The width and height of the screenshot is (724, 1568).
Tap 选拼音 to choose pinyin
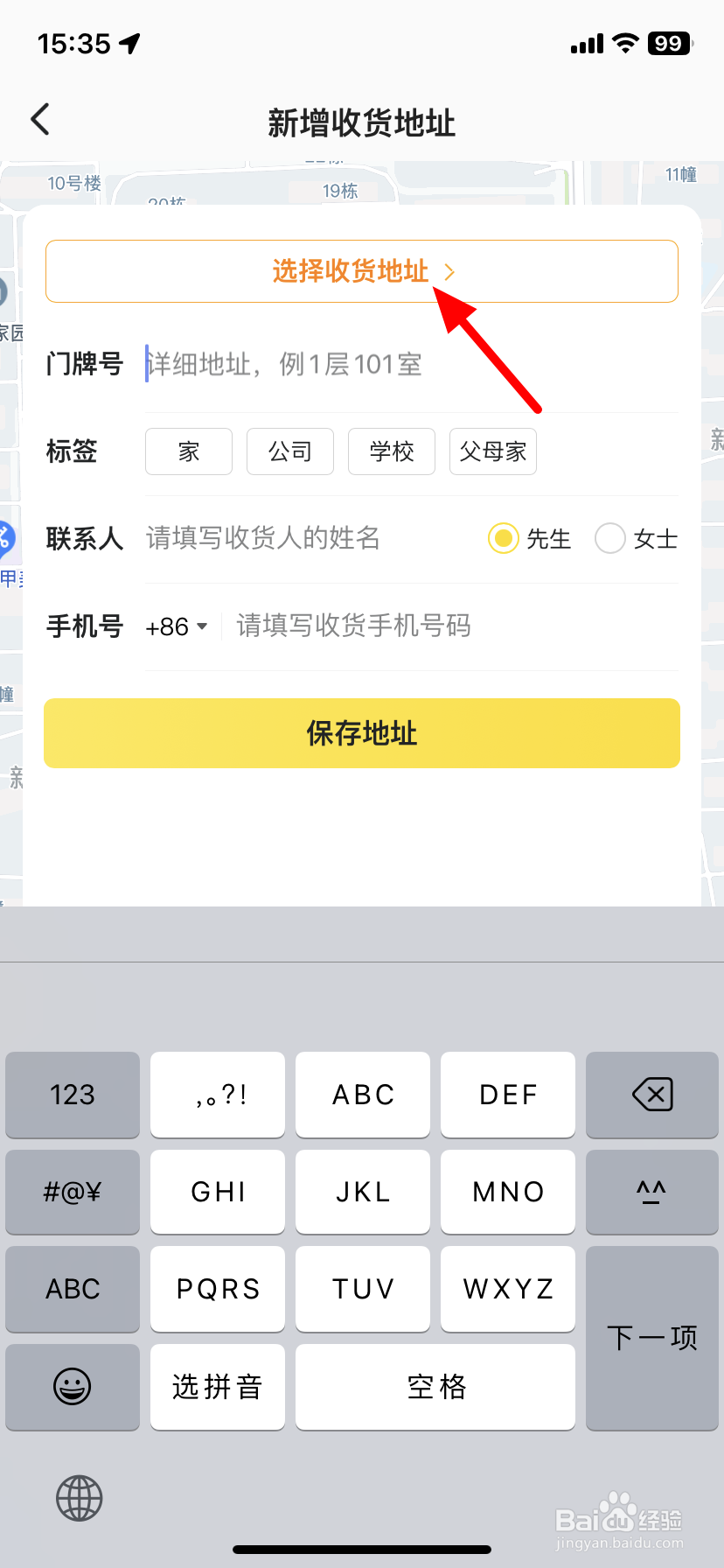coord(218,1387)
